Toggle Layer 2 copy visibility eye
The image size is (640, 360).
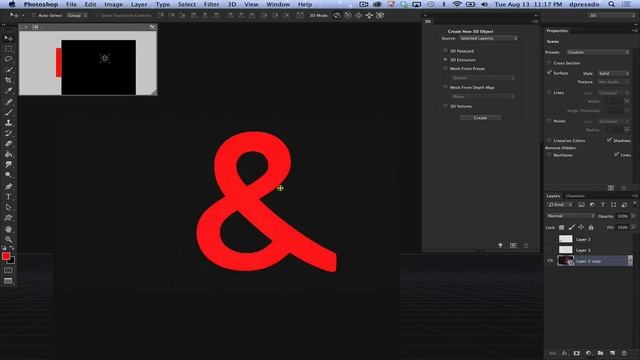[x=550, y=261]
